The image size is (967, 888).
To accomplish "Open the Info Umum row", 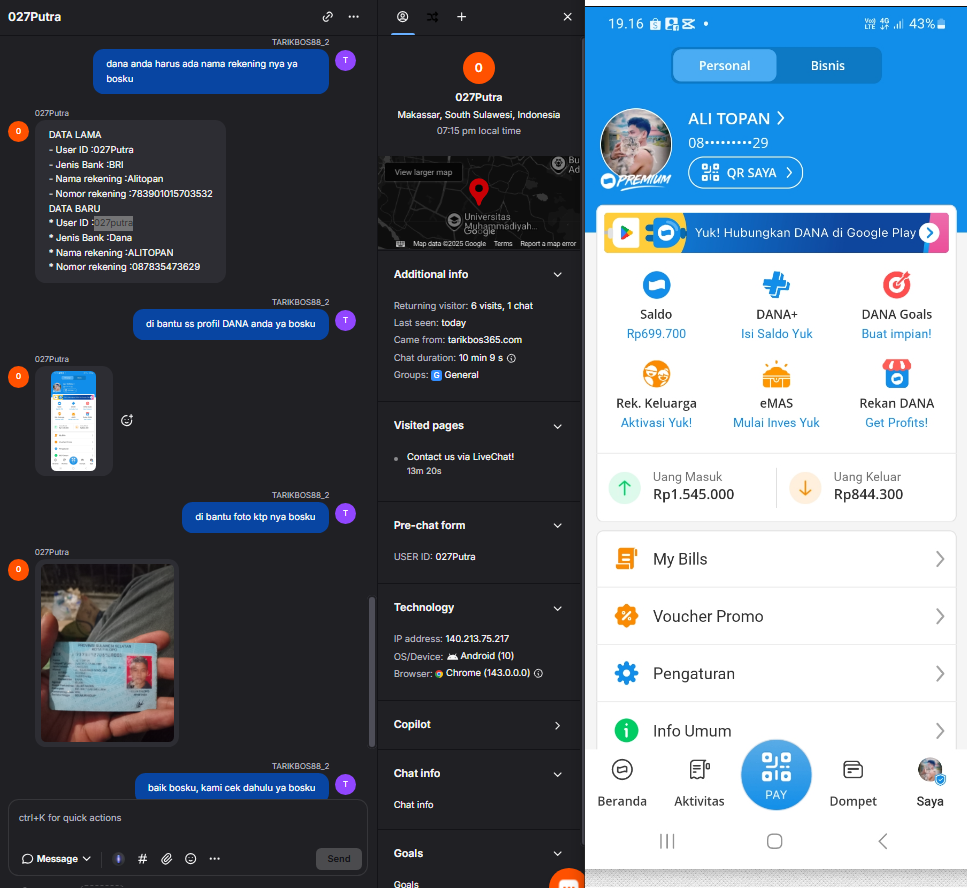I will coord(776,730).
